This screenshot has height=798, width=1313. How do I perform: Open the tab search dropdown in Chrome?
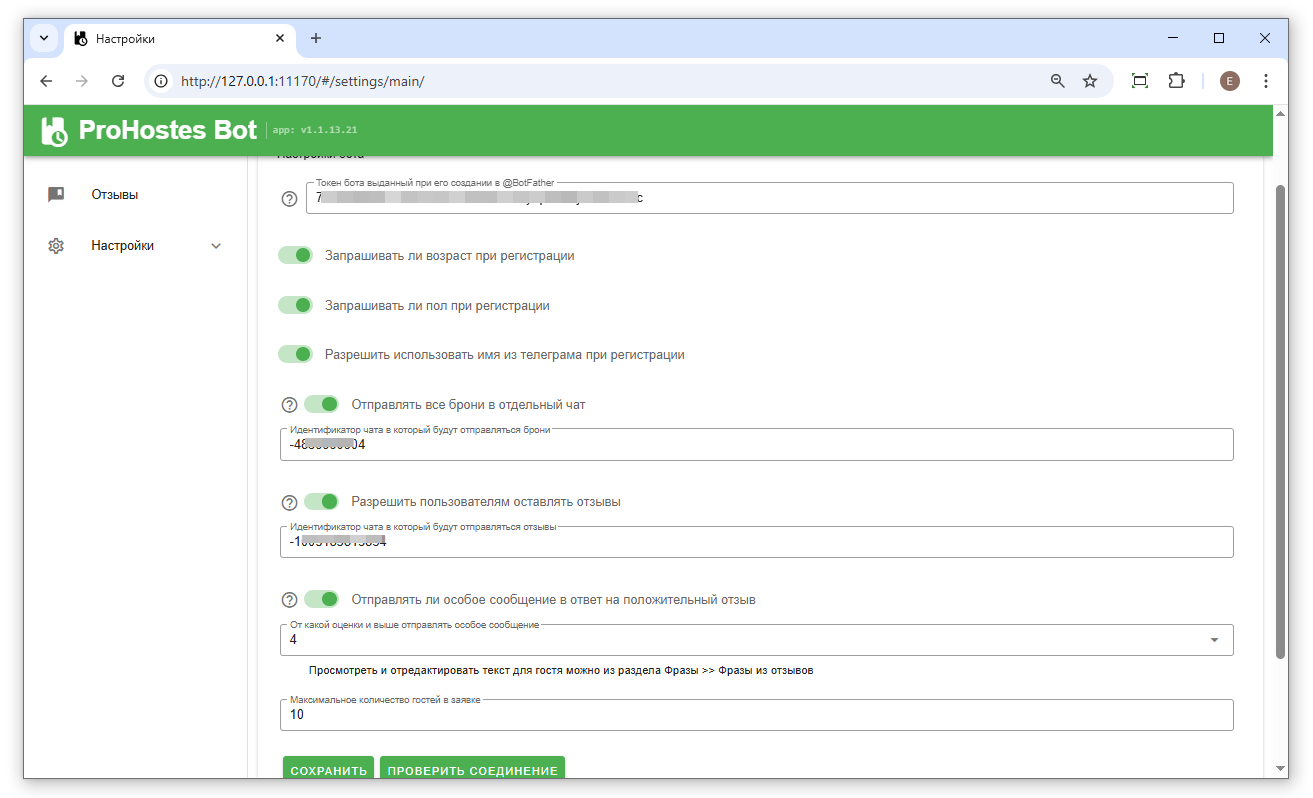click(x=44, y=38)
